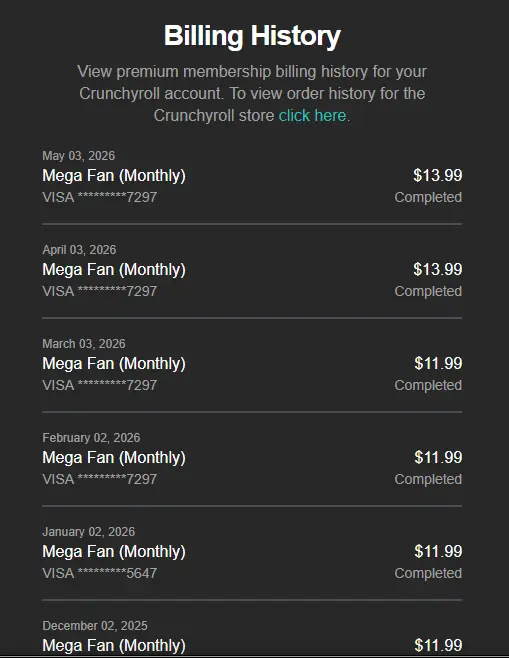The image size is (509, 658).
Task: Click Completed status under March 03 charge
Action: coord(428,385)
